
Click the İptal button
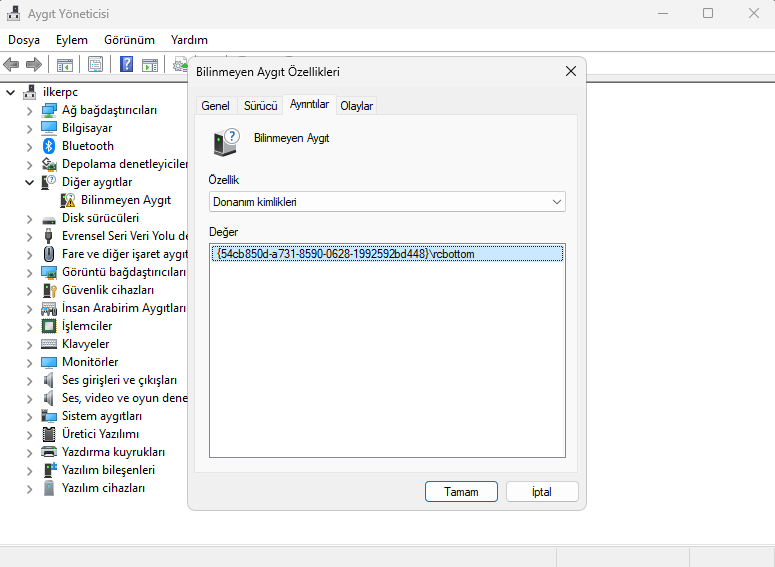[x=542, y=492]
